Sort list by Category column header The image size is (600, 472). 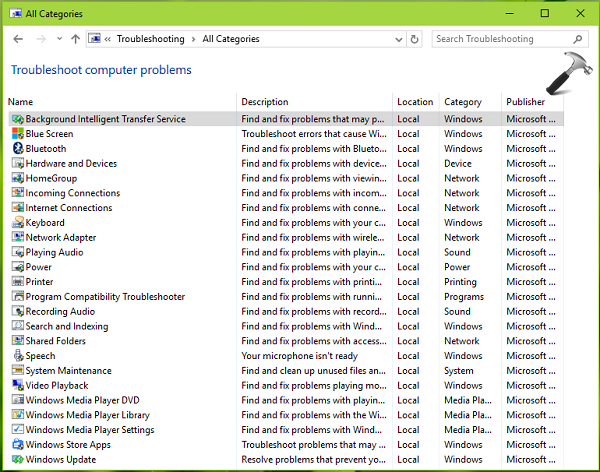(462, 102)
